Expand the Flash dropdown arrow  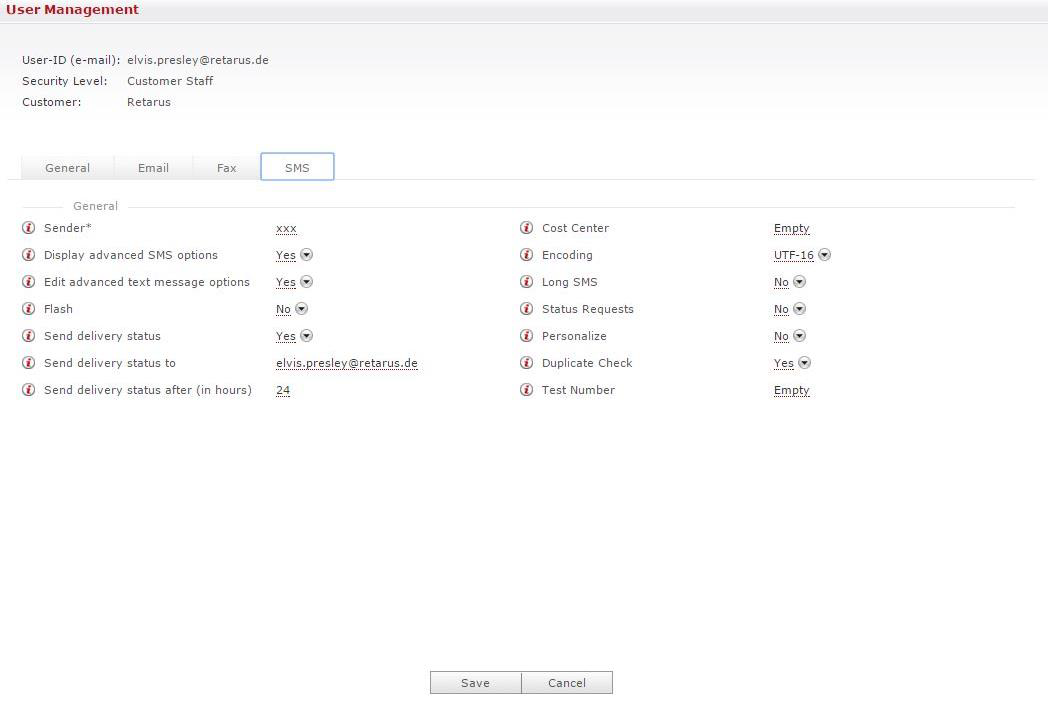coord(301,309)
